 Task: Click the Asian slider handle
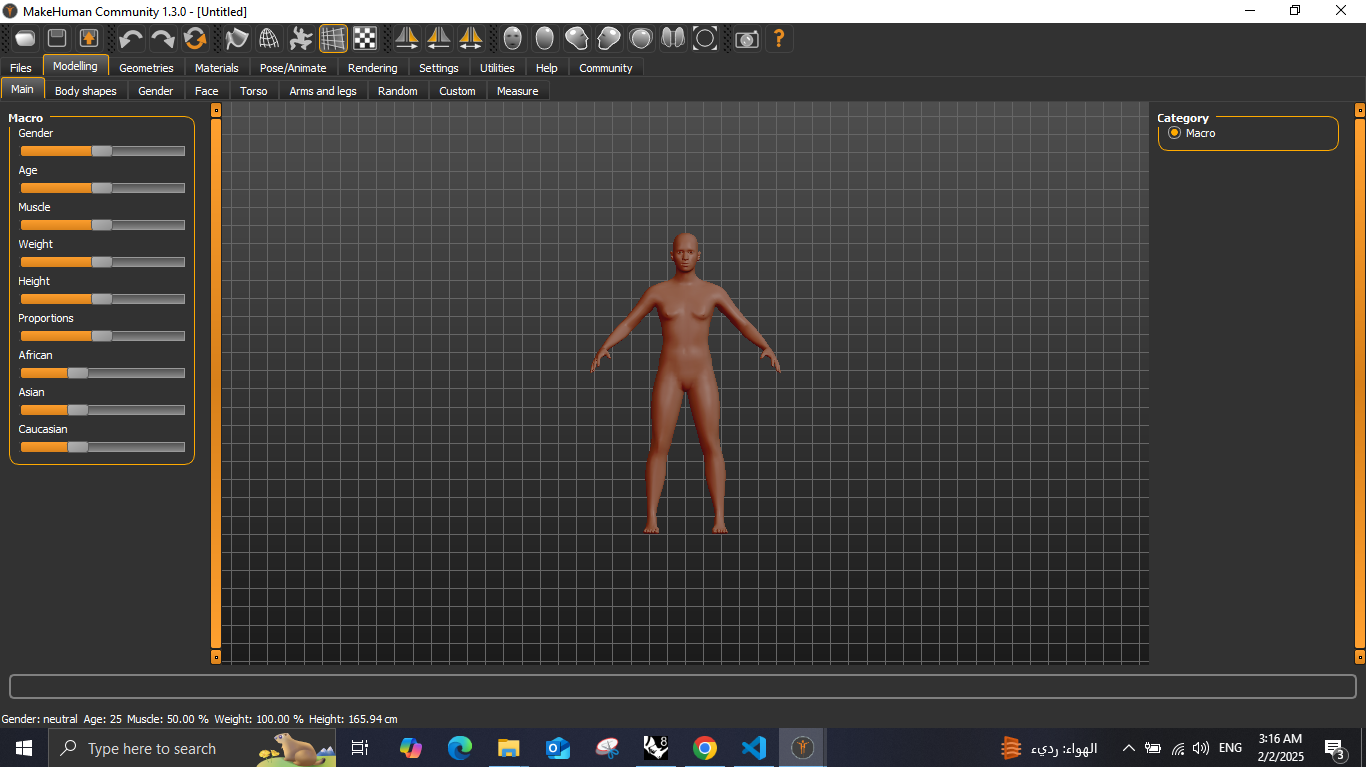tap(78, 410)
